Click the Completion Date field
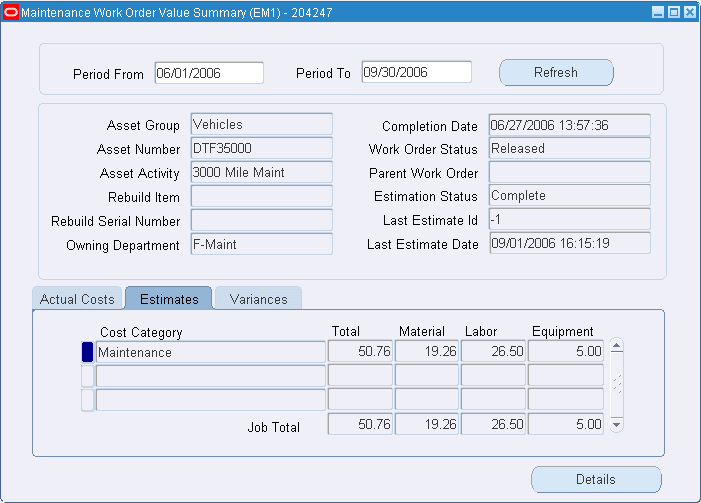701x503 pixels. click(570, 125)
